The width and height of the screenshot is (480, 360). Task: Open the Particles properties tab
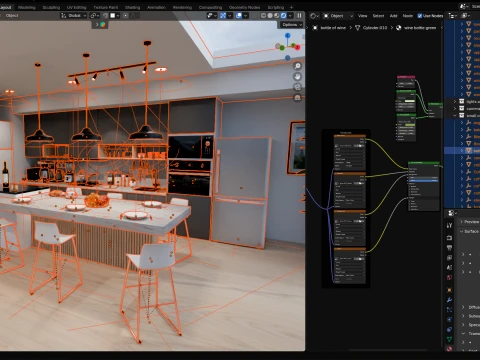click(x=449, y=310)
